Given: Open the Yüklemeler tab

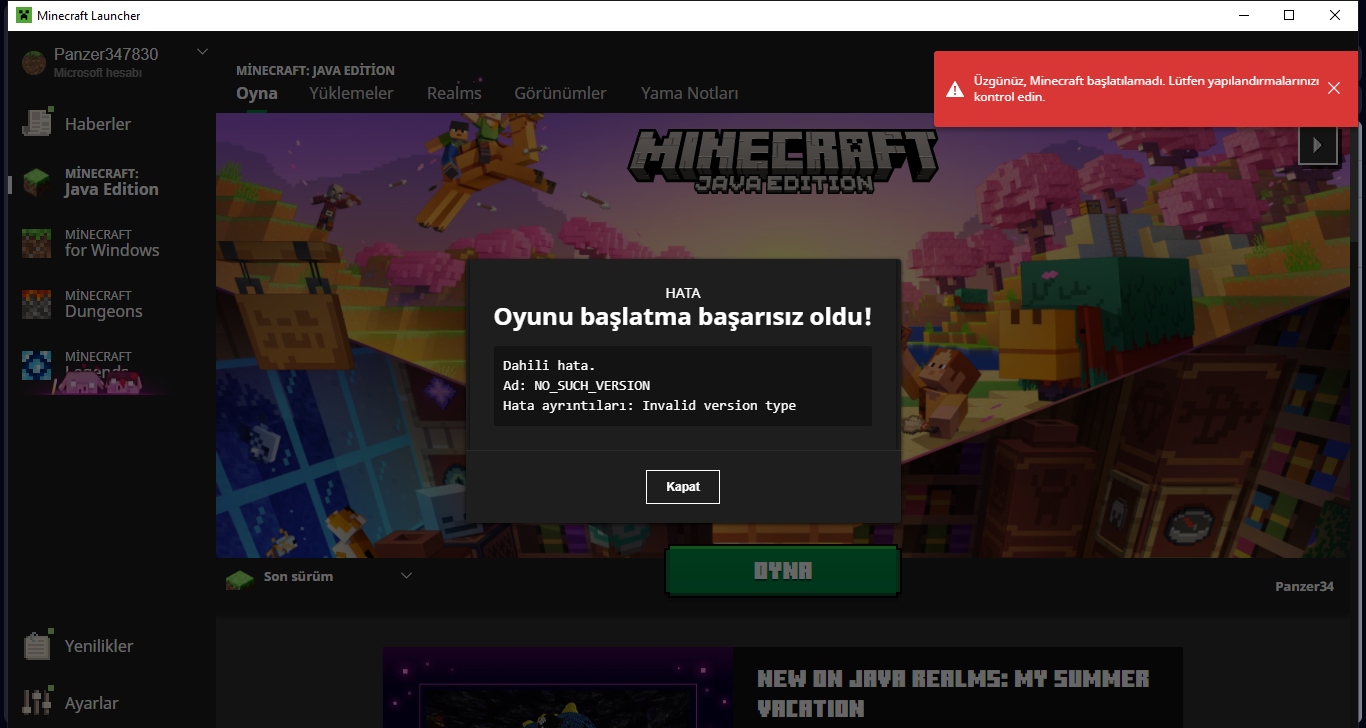Looking at the screenshot, I should click(351, 93).
